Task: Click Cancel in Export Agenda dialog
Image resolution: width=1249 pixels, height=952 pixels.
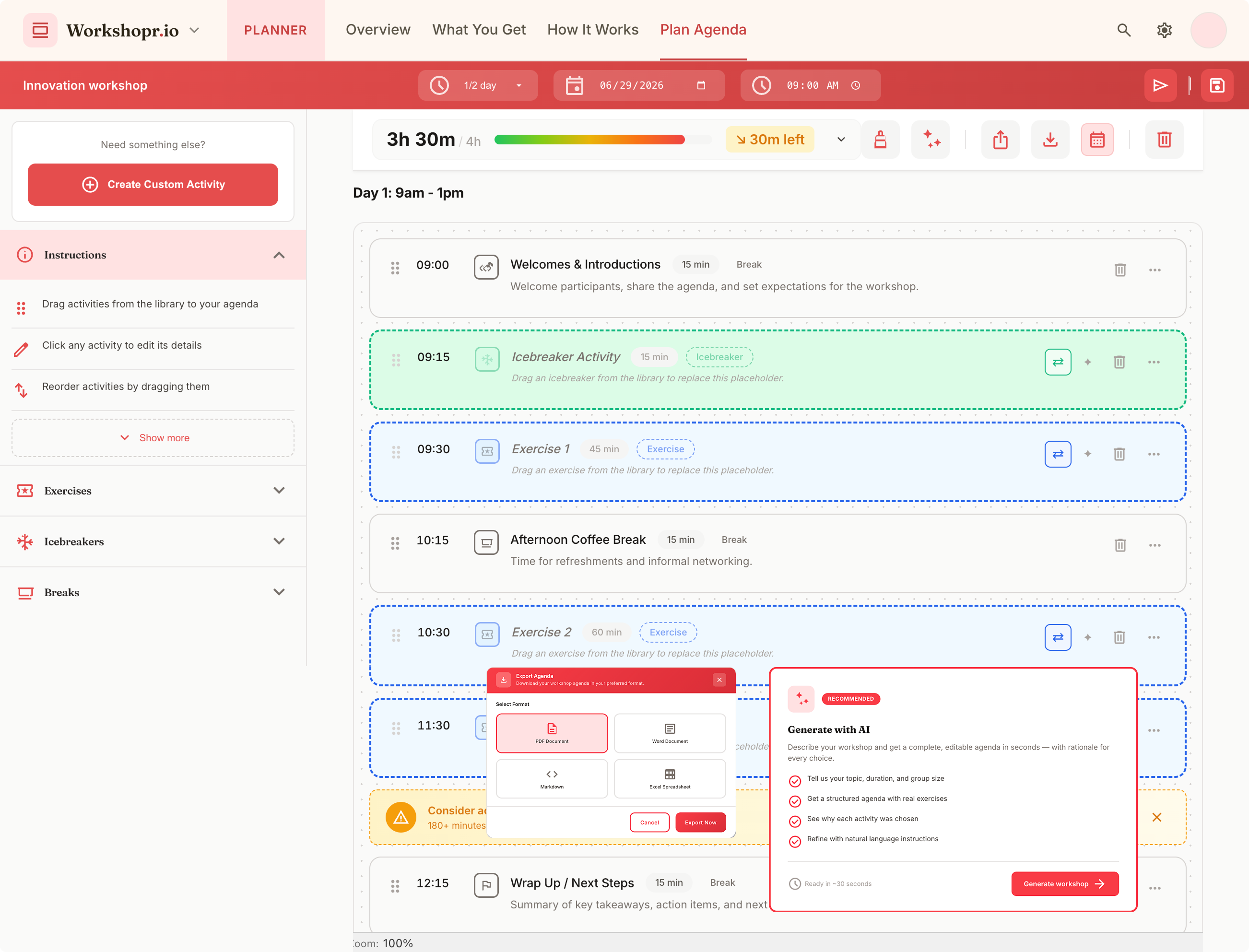Action: [649, 822]
